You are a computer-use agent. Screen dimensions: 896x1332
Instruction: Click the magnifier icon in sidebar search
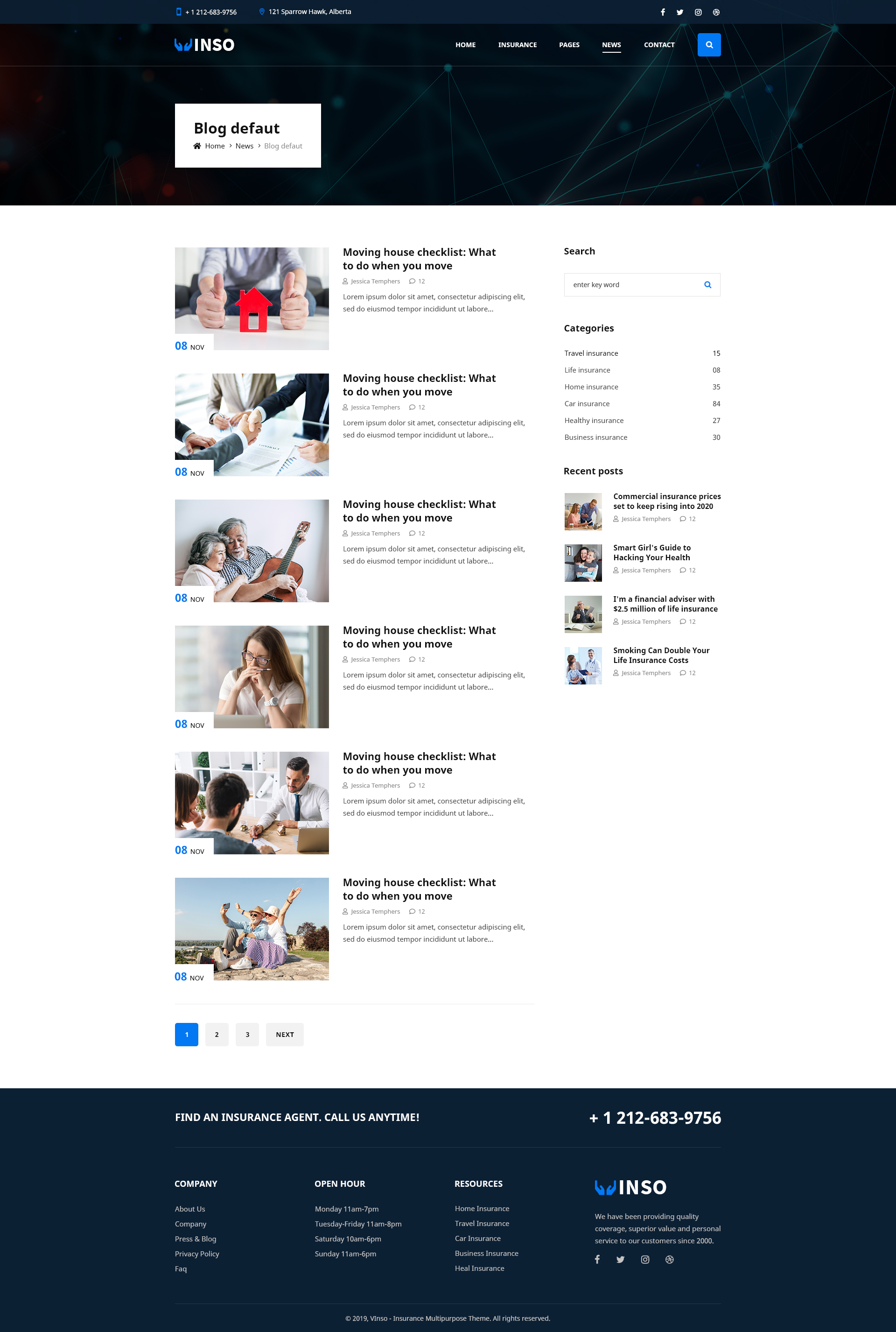point(707,285)
